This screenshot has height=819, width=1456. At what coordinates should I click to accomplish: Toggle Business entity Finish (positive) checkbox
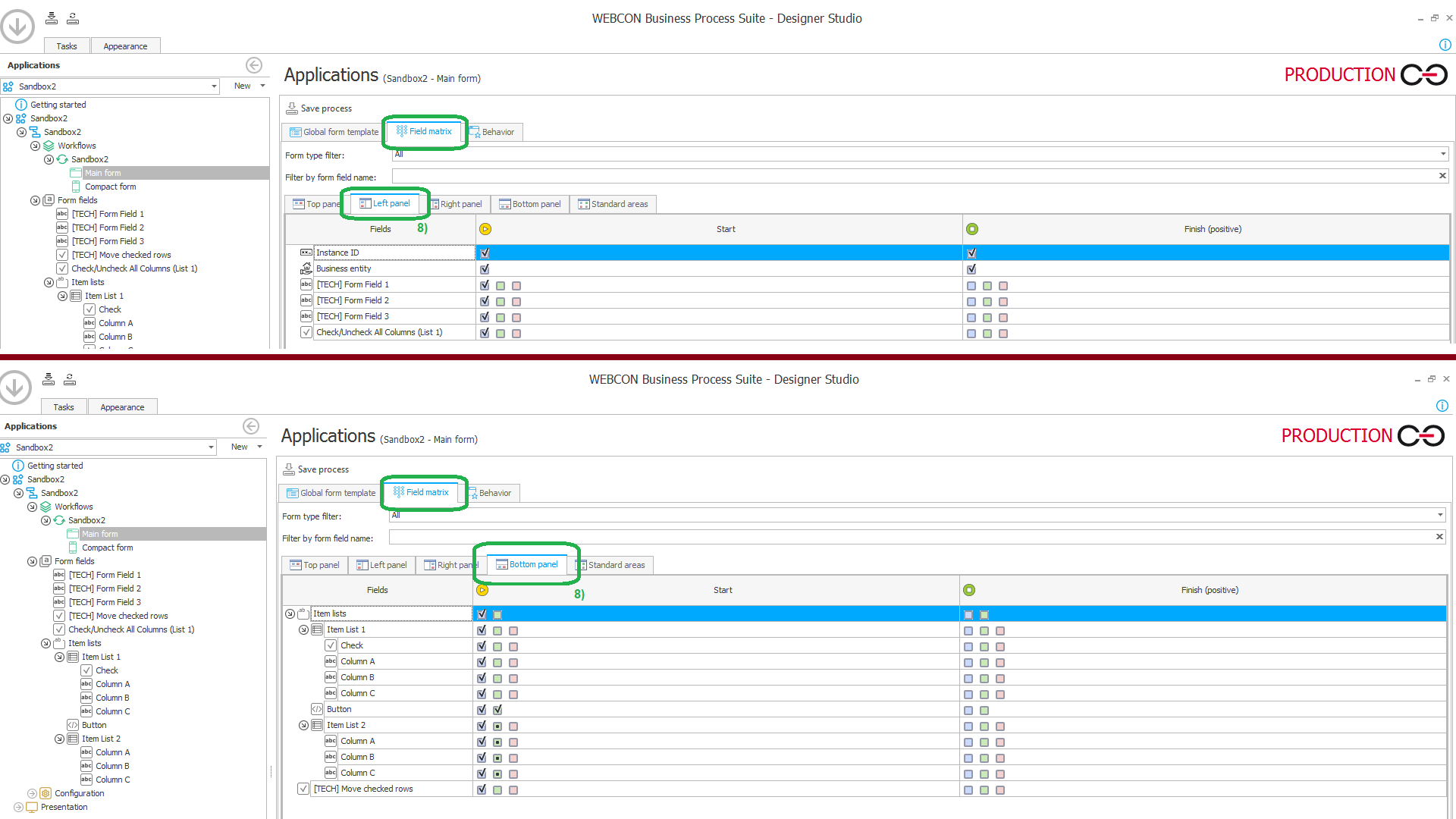tap(971, 269)
